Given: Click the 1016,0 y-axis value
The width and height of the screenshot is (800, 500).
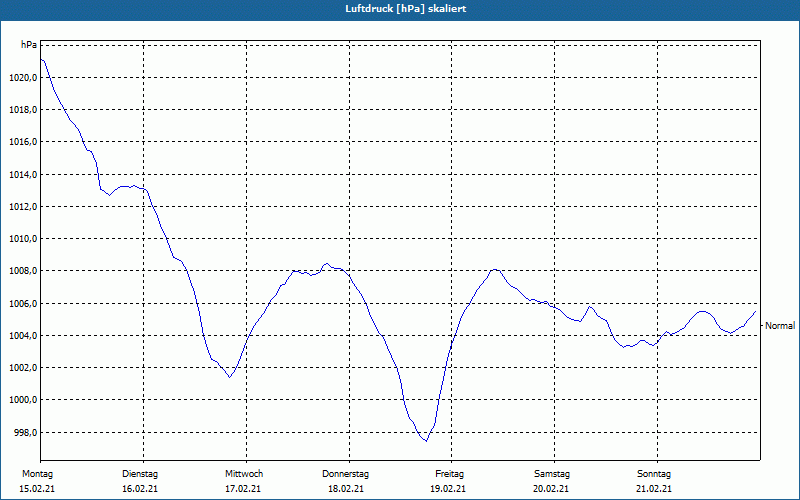Looking at the screenshot, I should click(23, 142).
